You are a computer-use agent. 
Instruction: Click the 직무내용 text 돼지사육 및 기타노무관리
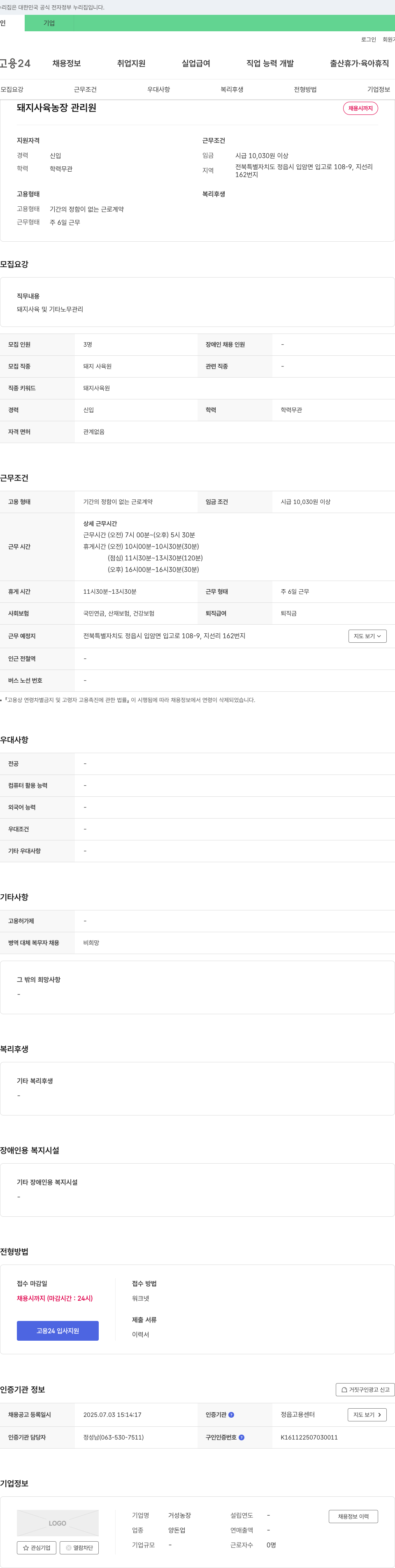[50, 309]
